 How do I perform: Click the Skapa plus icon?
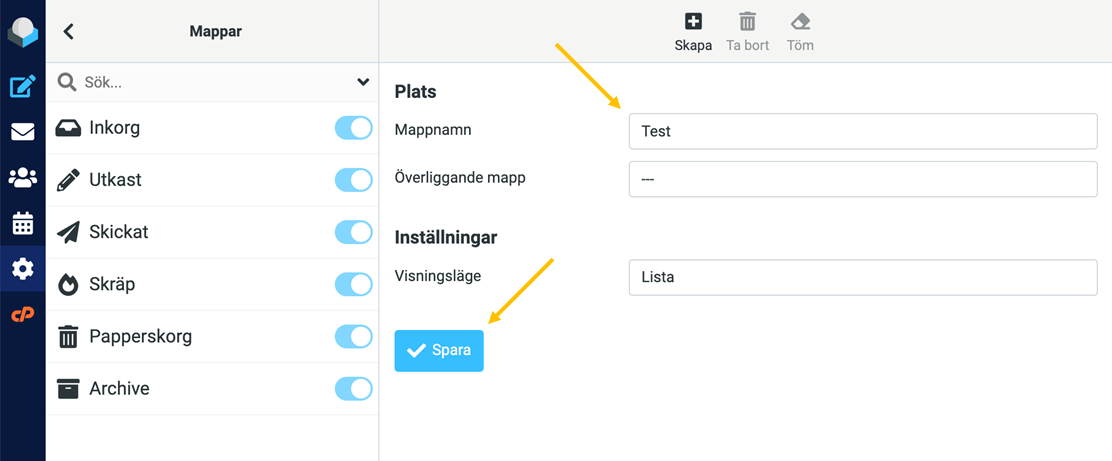(x=693, y=21)
